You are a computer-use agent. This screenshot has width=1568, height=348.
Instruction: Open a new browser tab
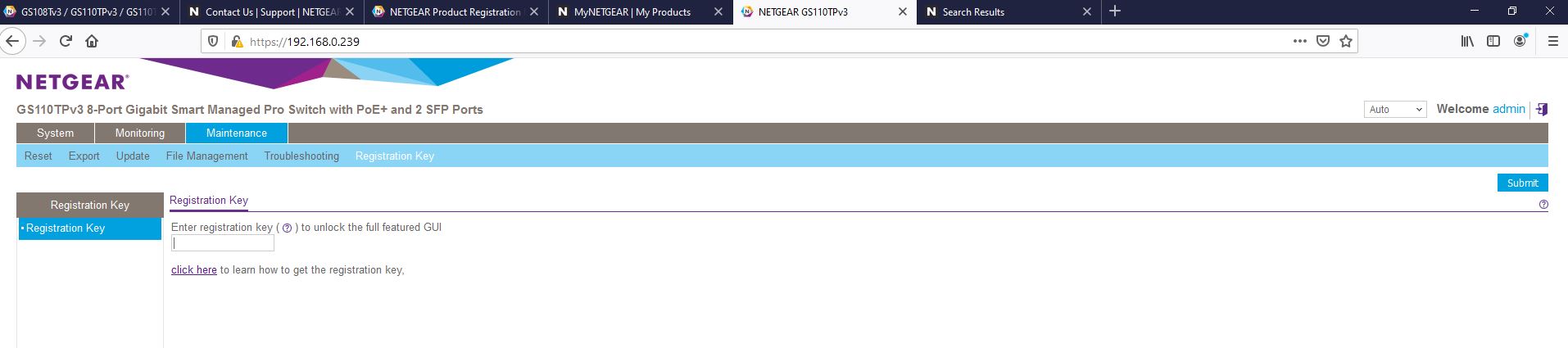point(1114,11)
